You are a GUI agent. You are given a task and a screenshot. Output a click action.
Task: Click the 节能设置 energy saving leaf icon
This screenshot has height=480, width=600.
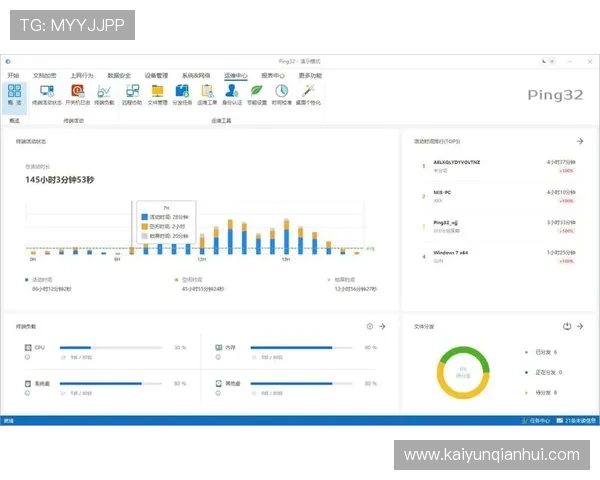[257, 94]
